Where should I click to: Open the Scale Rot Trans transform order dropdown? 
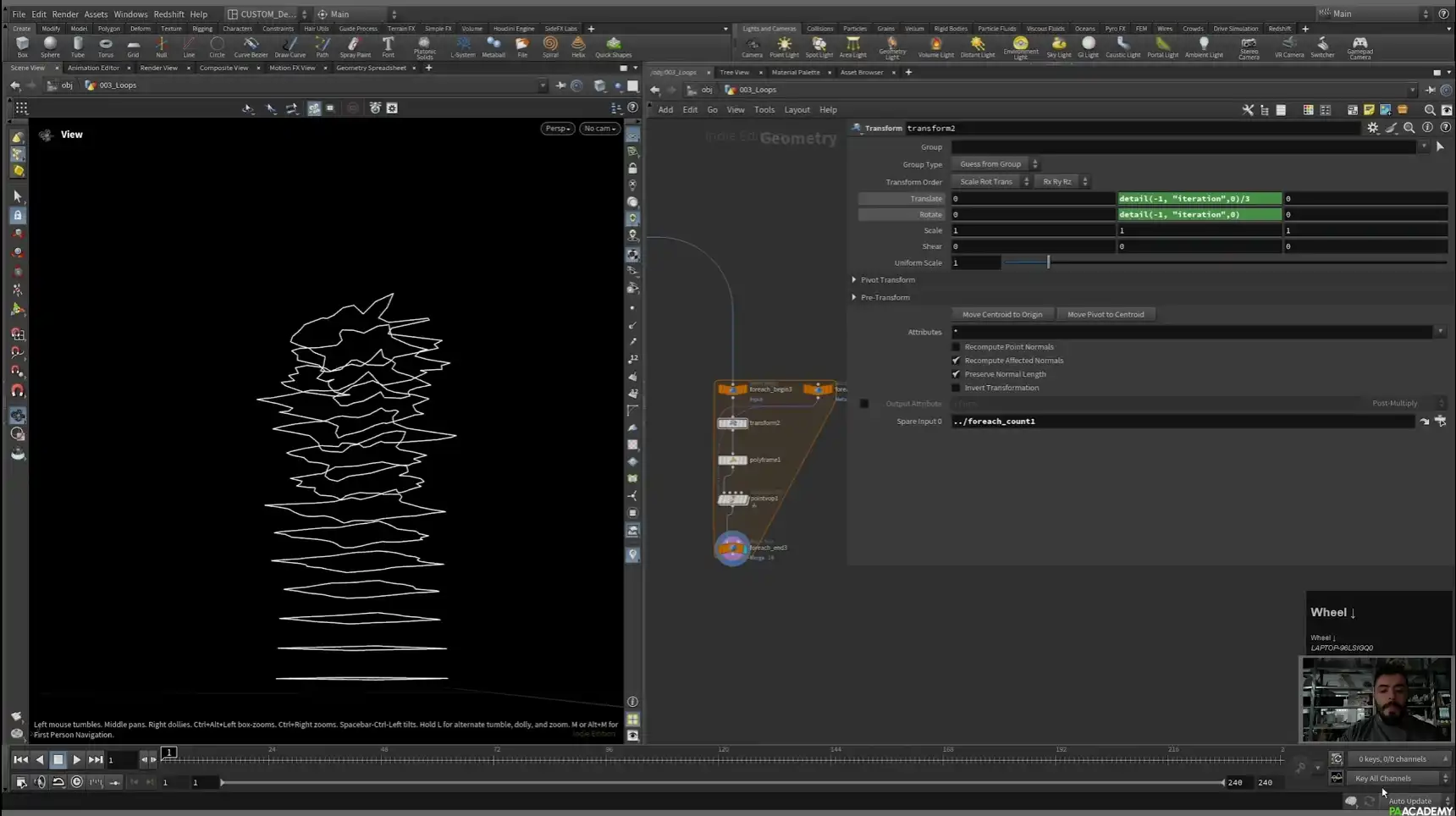pos(991,181)
